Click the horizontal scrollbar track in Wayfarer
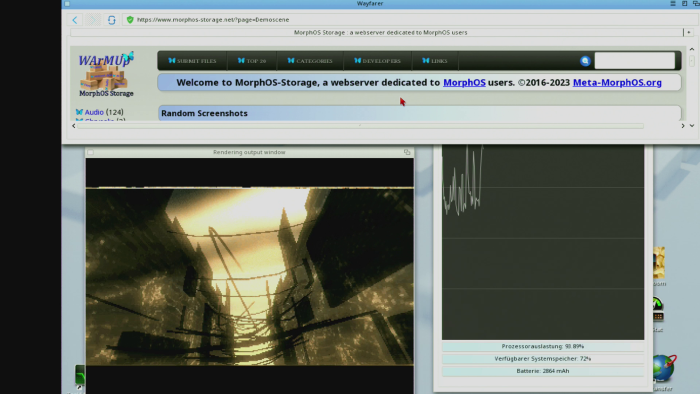700x394 pixels. 361,126
